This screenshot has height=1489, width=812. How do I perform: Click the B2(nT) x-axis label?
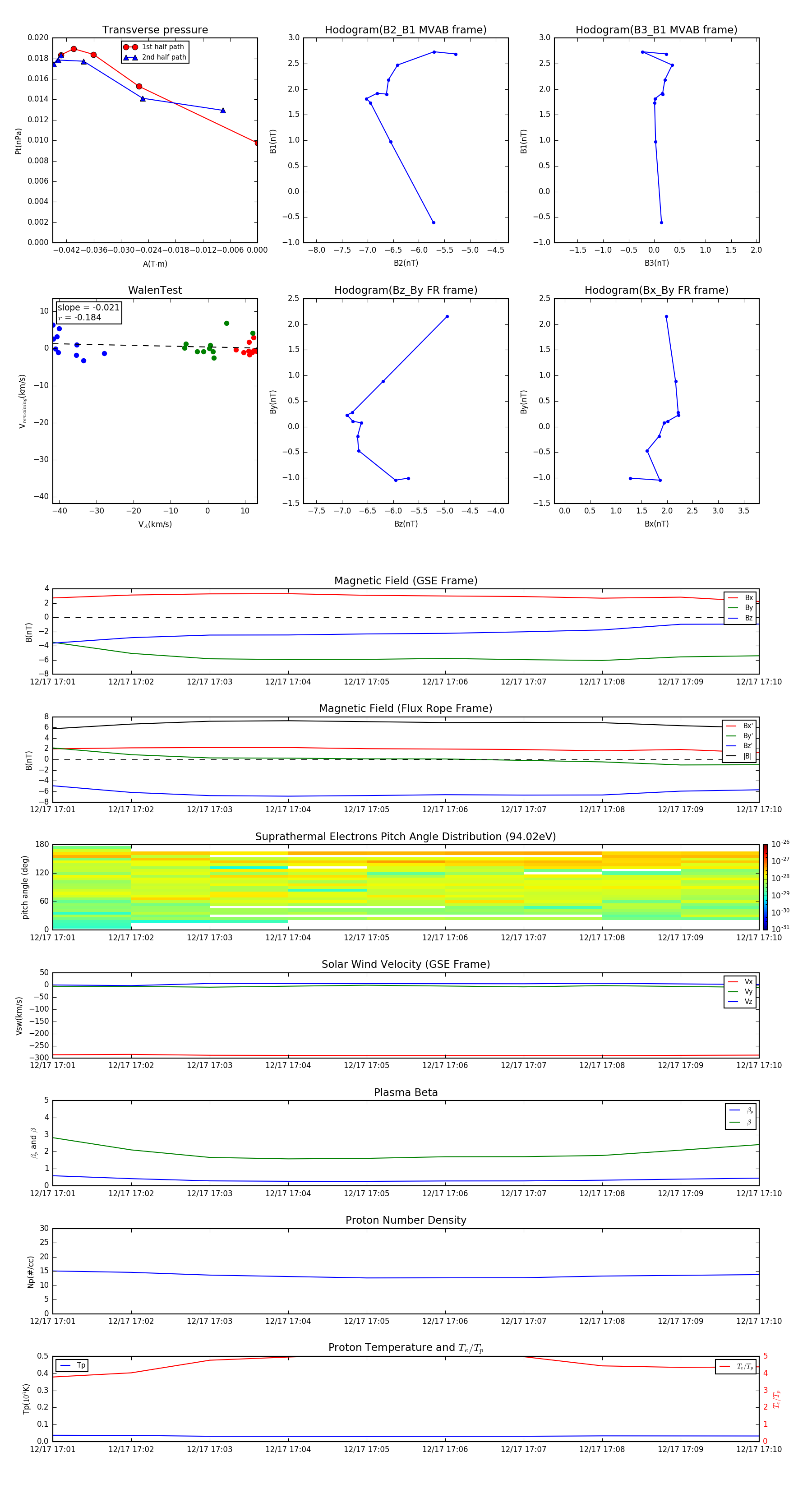coord(406,263)
